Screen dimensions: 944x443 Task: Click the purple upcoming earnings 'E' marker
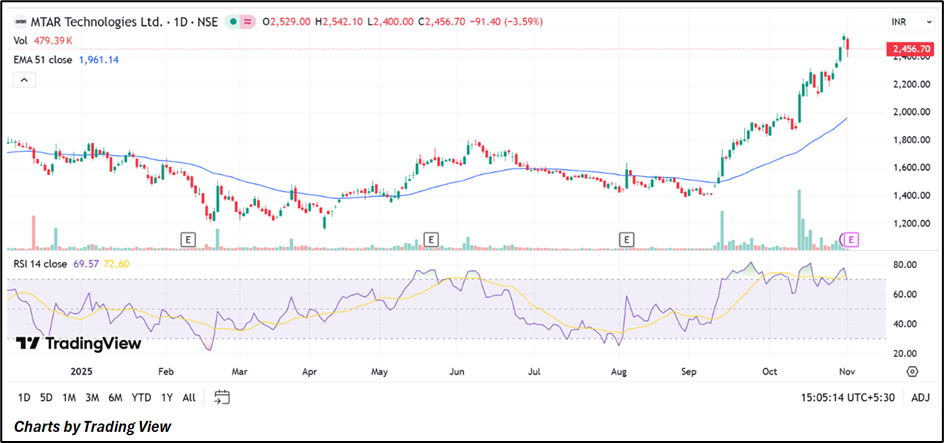[x=852, y=239]
